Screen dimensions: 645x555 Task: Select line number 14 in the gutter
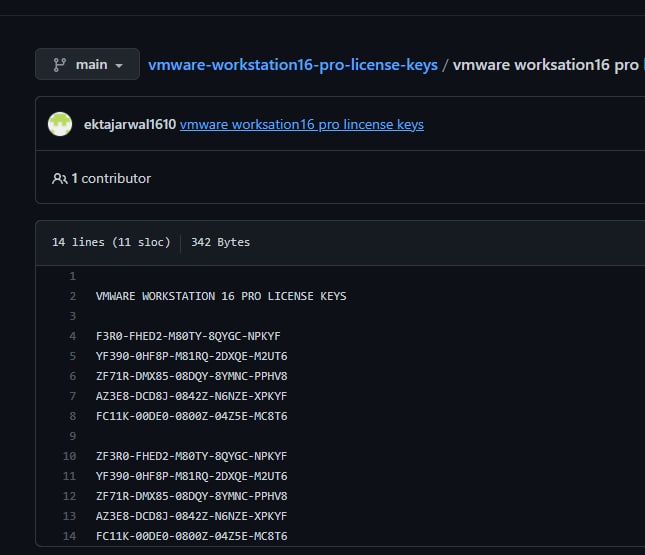coord(70,536)
